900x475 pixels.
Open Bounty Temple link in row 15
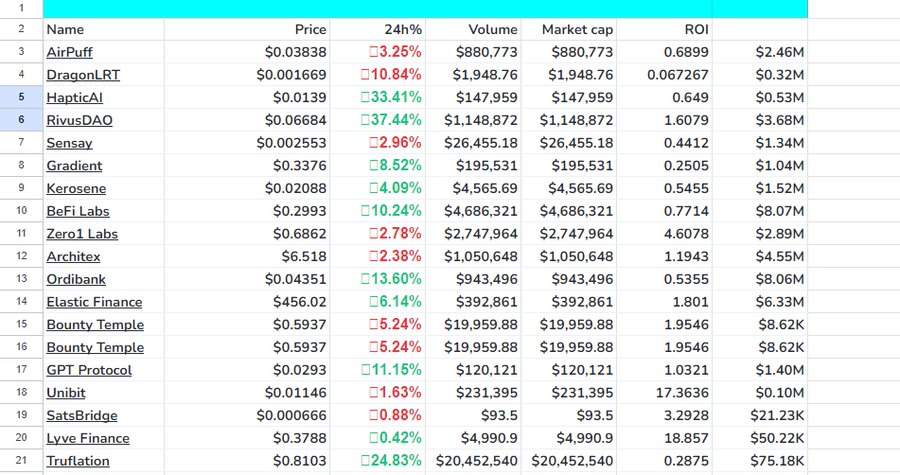[x=95, y=325]
